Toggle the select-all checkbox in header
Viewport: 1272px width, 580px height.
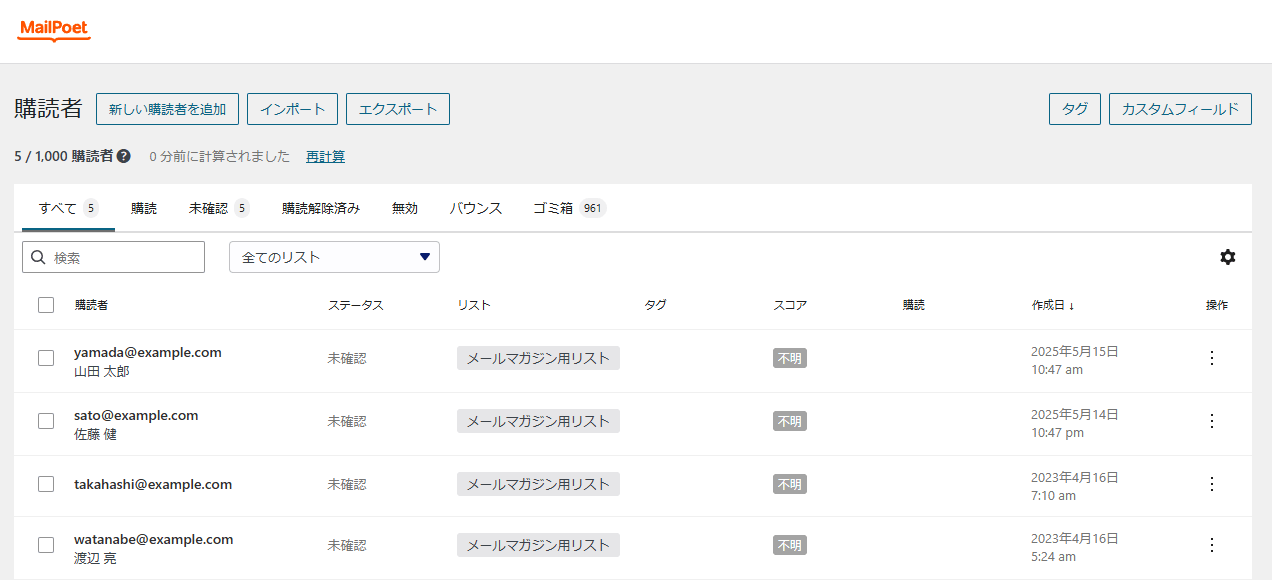(46, 305)
